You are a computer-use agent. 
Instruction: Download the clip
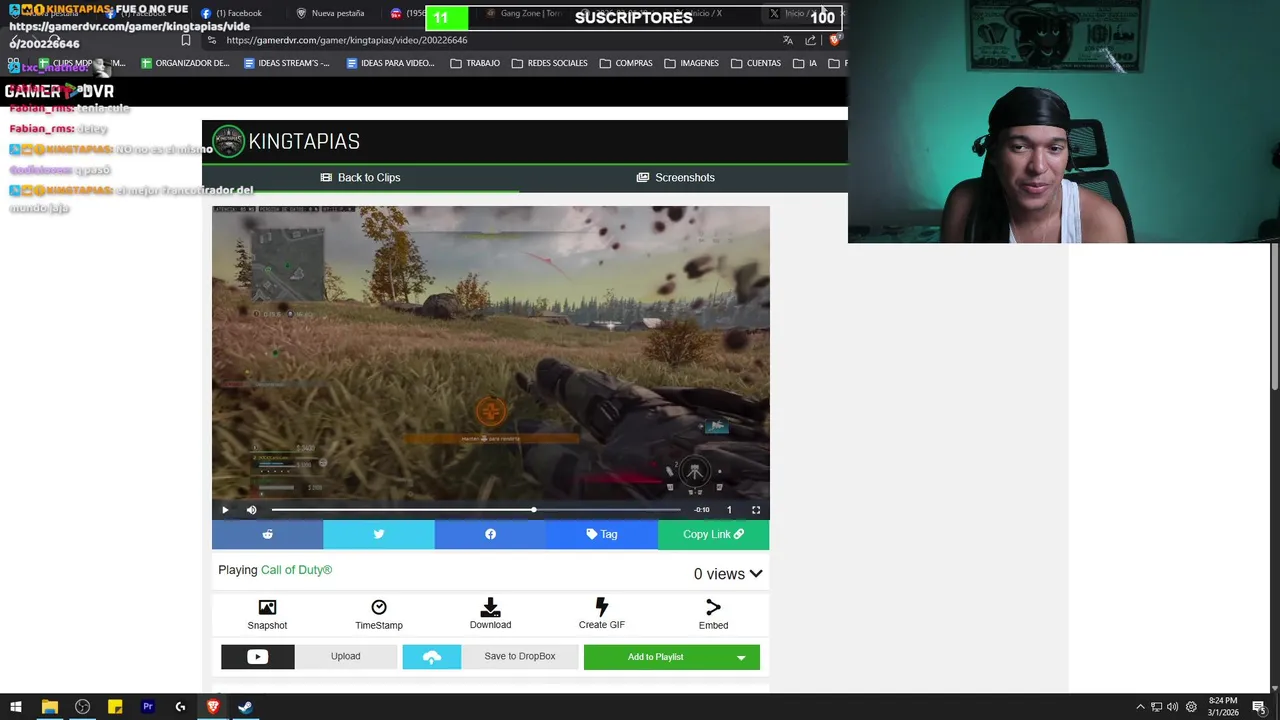pos(490,615)
